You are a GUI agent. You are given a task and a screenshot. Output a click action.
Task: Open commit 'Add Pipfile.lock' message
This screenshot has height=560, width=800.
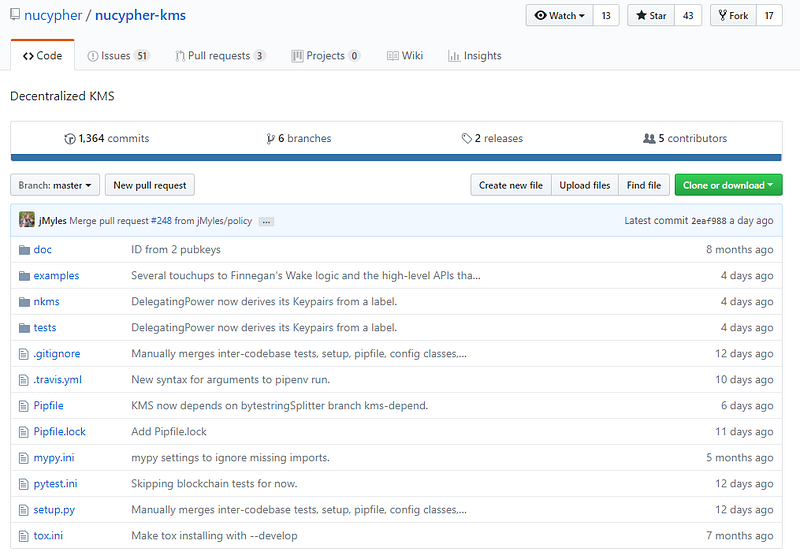(x=169, y=431)
